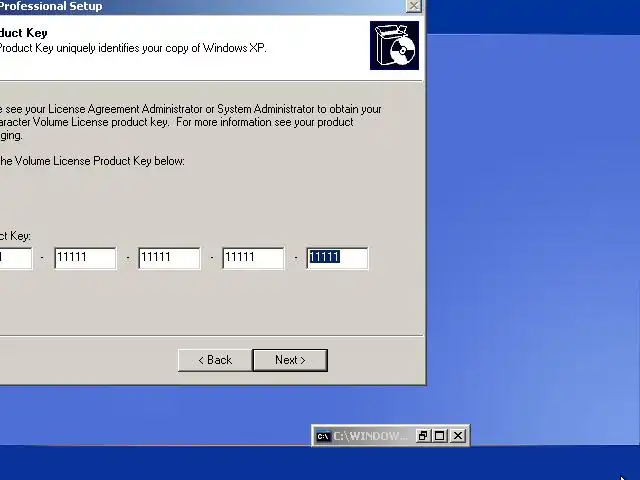Select the fourth product key segment box
The image size is (640, 480).
[253, 258]
